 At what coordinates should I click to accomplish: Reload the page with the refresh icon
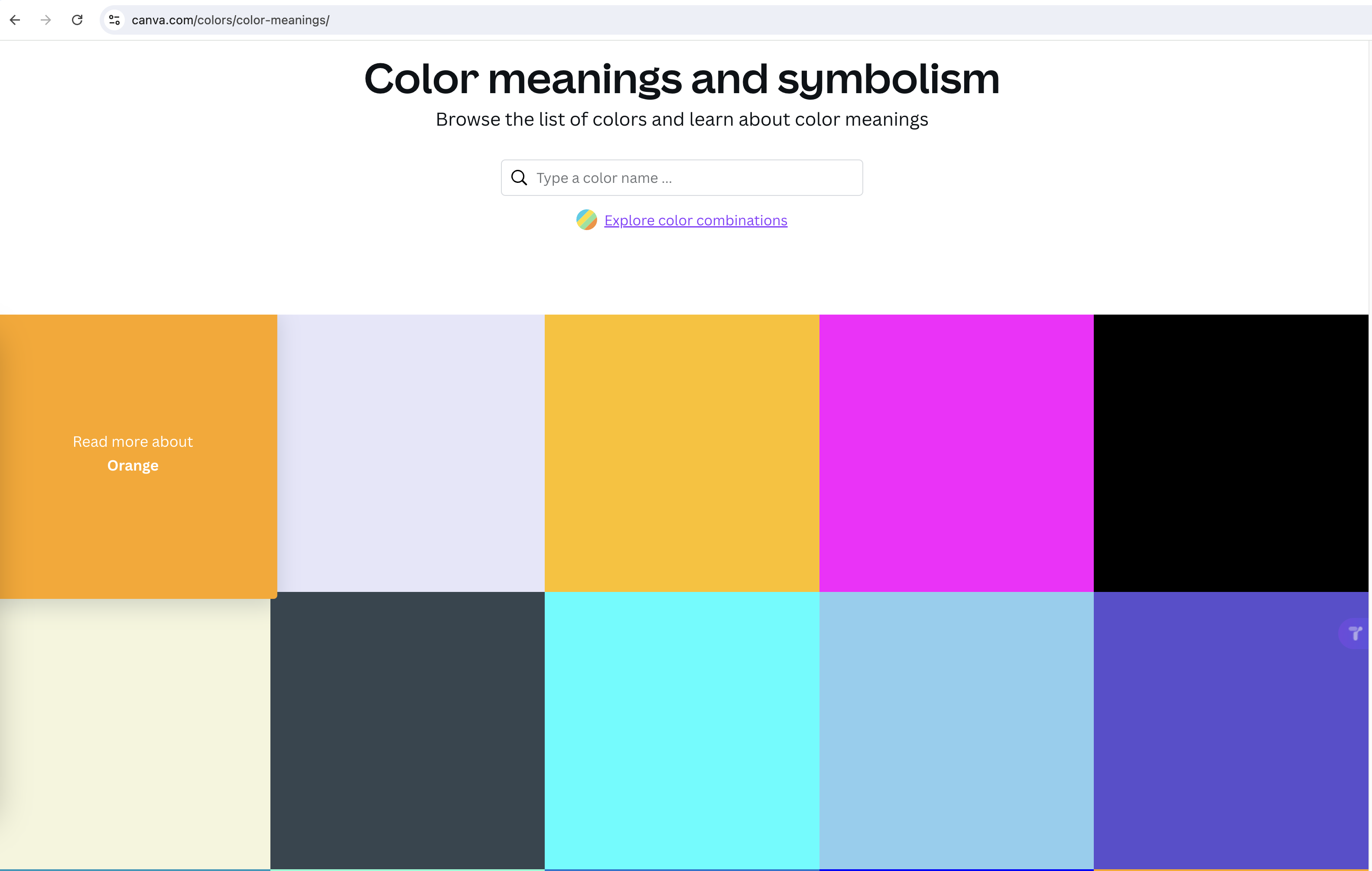[x=77, y=20]
